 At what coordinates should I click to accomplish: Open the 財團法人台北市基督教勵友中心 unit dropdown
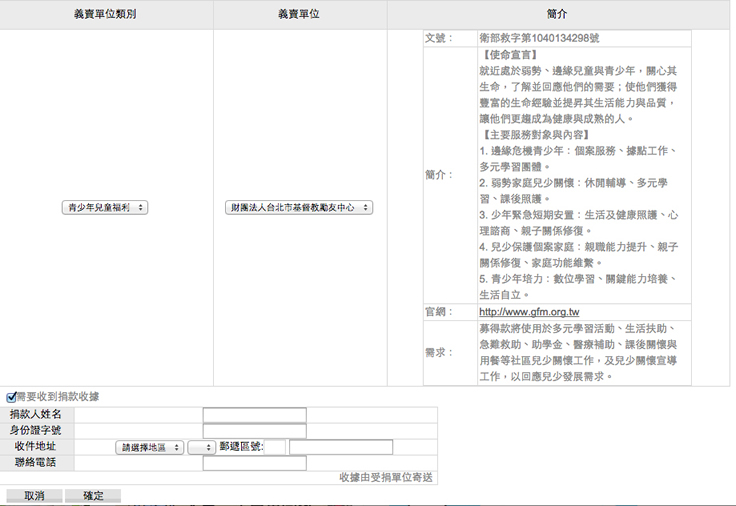coord(299,207)
